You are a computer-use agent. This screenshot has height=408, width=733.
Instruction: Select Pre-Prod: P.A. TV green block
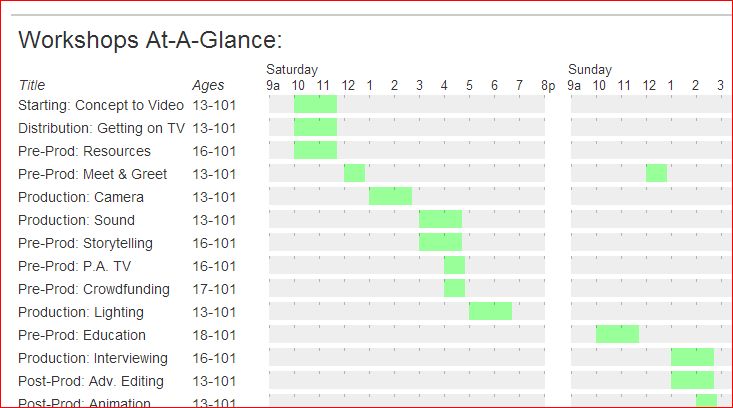(454, 265)
